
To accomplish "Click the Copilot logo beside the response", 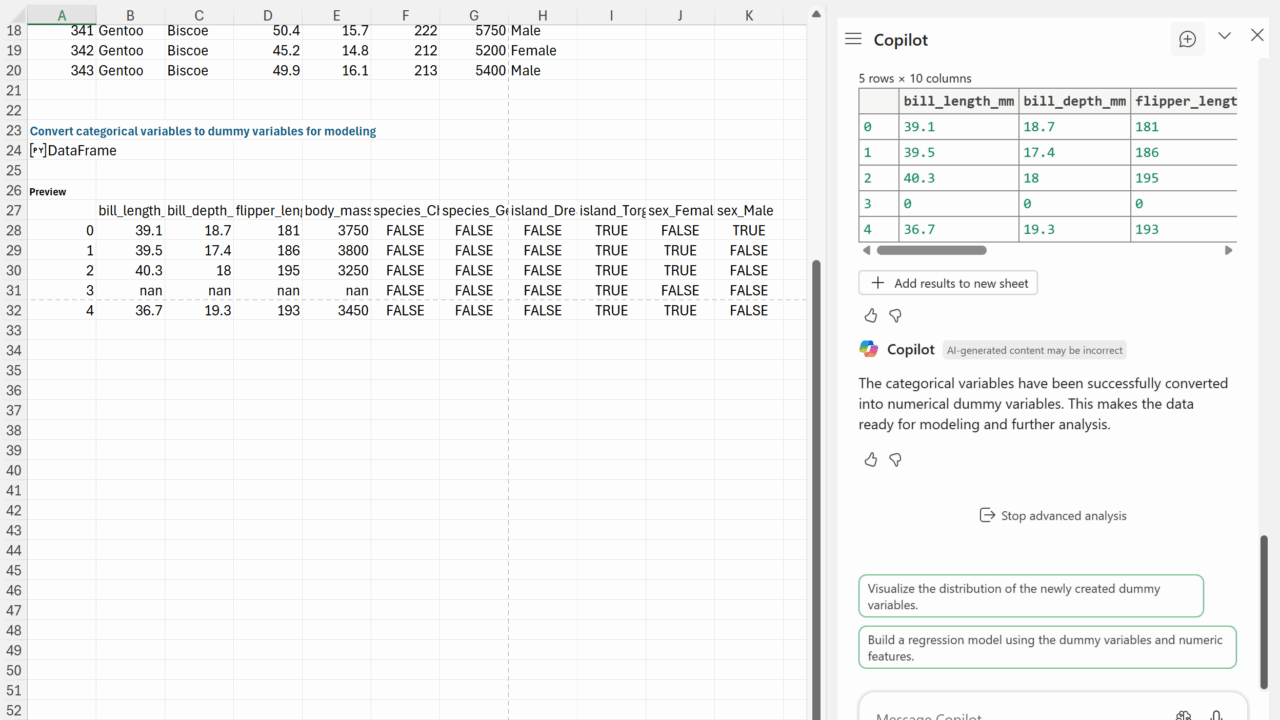I will click(869, 349).
